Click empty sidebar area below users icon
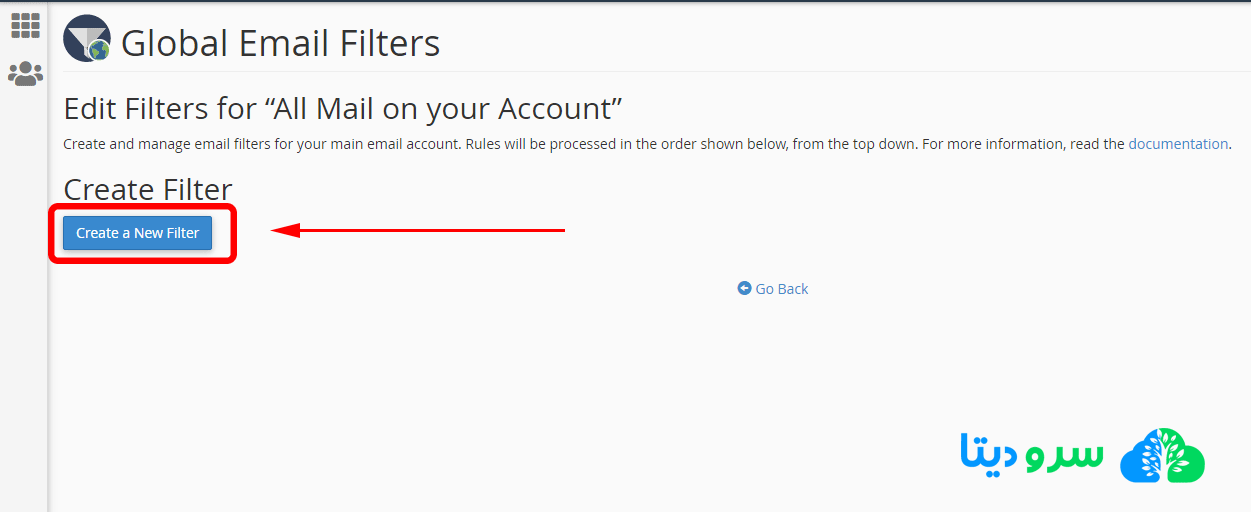The image size is (1251, 512). pos(25,300)
